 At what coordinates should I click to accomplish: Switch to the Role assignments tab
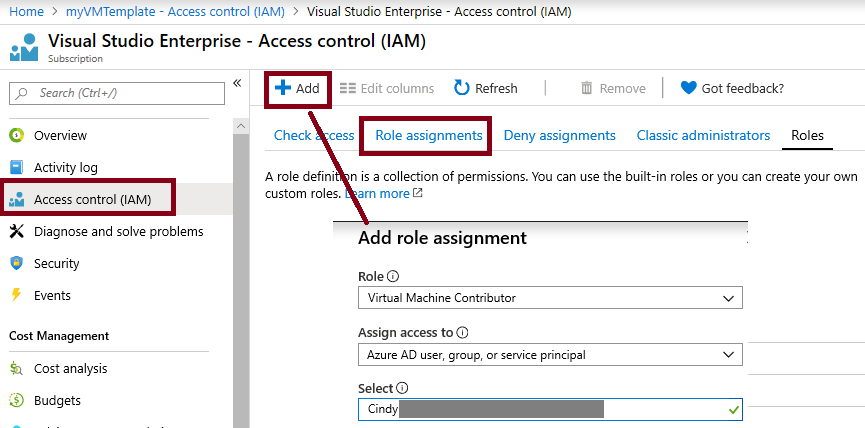(429, 135)
